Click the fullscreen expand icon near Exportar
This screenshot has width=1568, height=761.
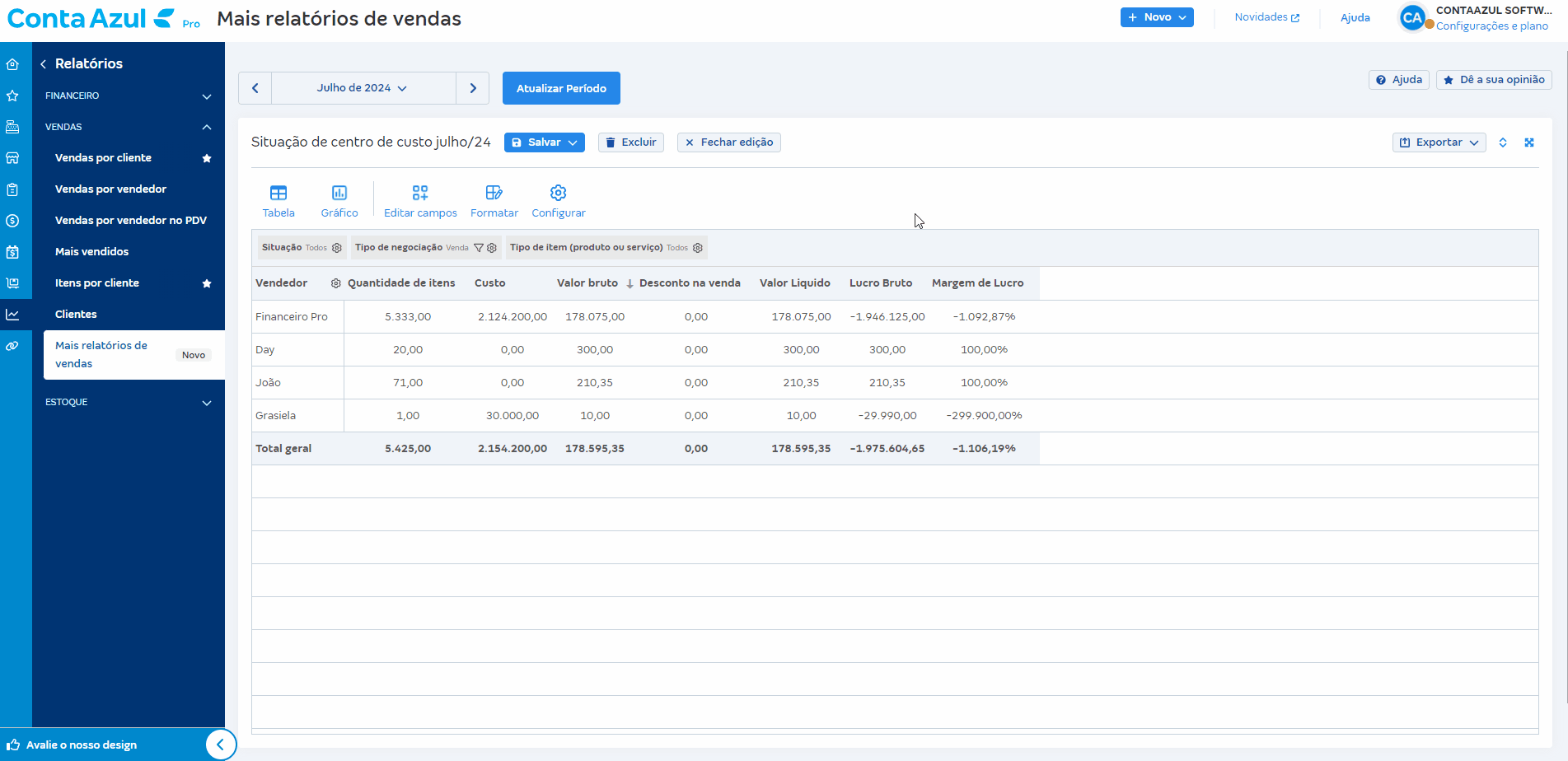coord(1529,142)
